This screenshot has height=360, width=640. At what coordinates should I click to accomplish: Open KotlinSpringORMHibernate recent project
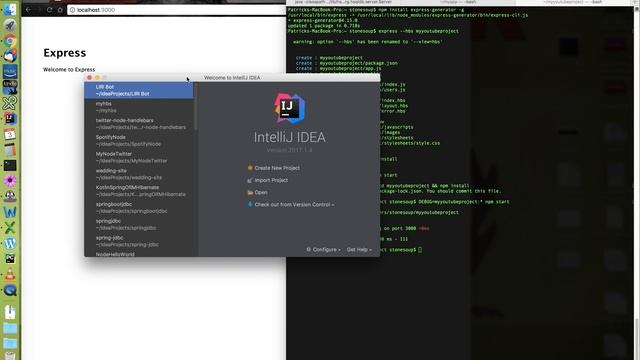coord(139,191)
